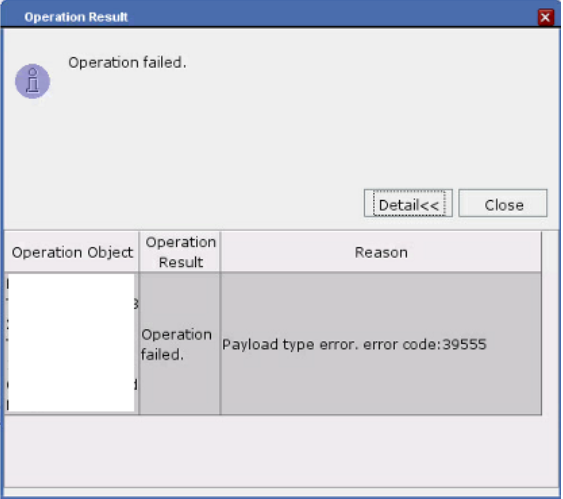
Task: Click the empty area below the results table
Action: click(x=281, y=451)
